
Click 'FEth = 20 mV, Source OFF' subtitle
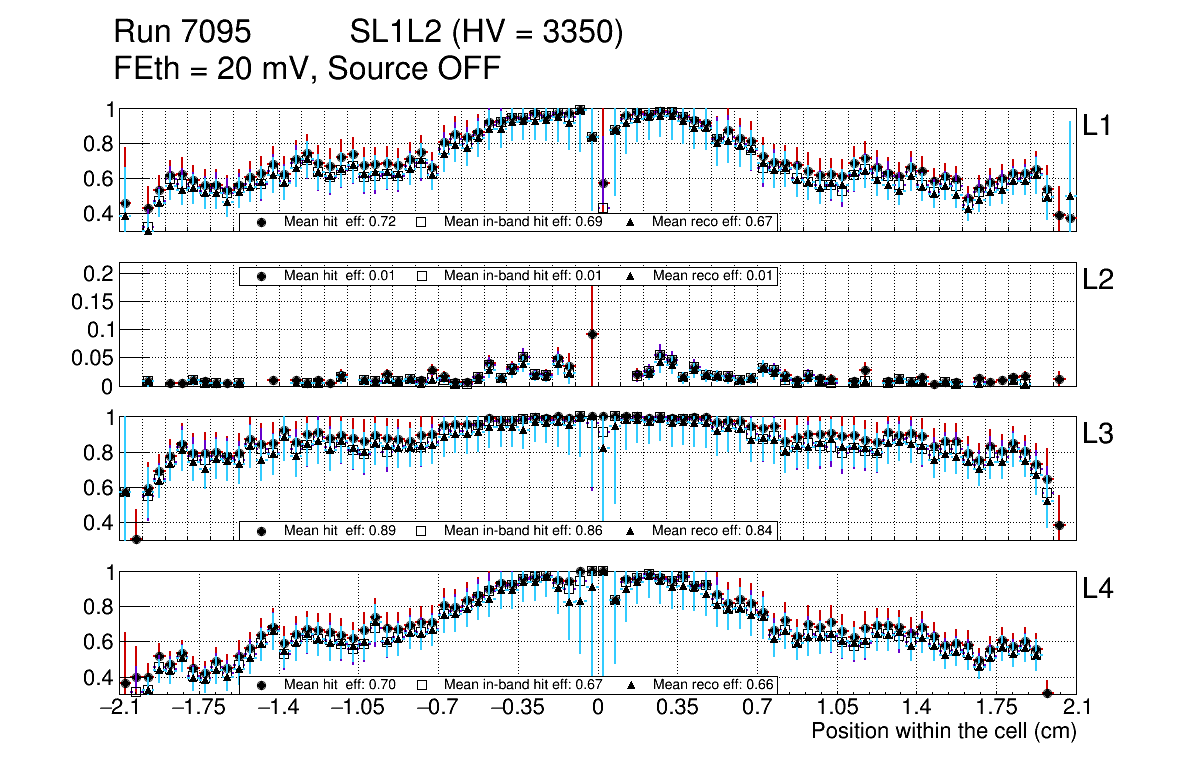point(307,68)
